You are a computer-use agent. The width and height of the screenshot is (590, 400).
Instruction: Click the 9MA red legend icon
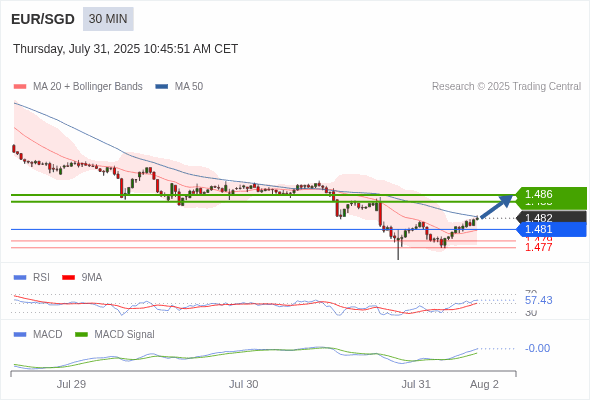pyautogui.click(x=68, y=278)
